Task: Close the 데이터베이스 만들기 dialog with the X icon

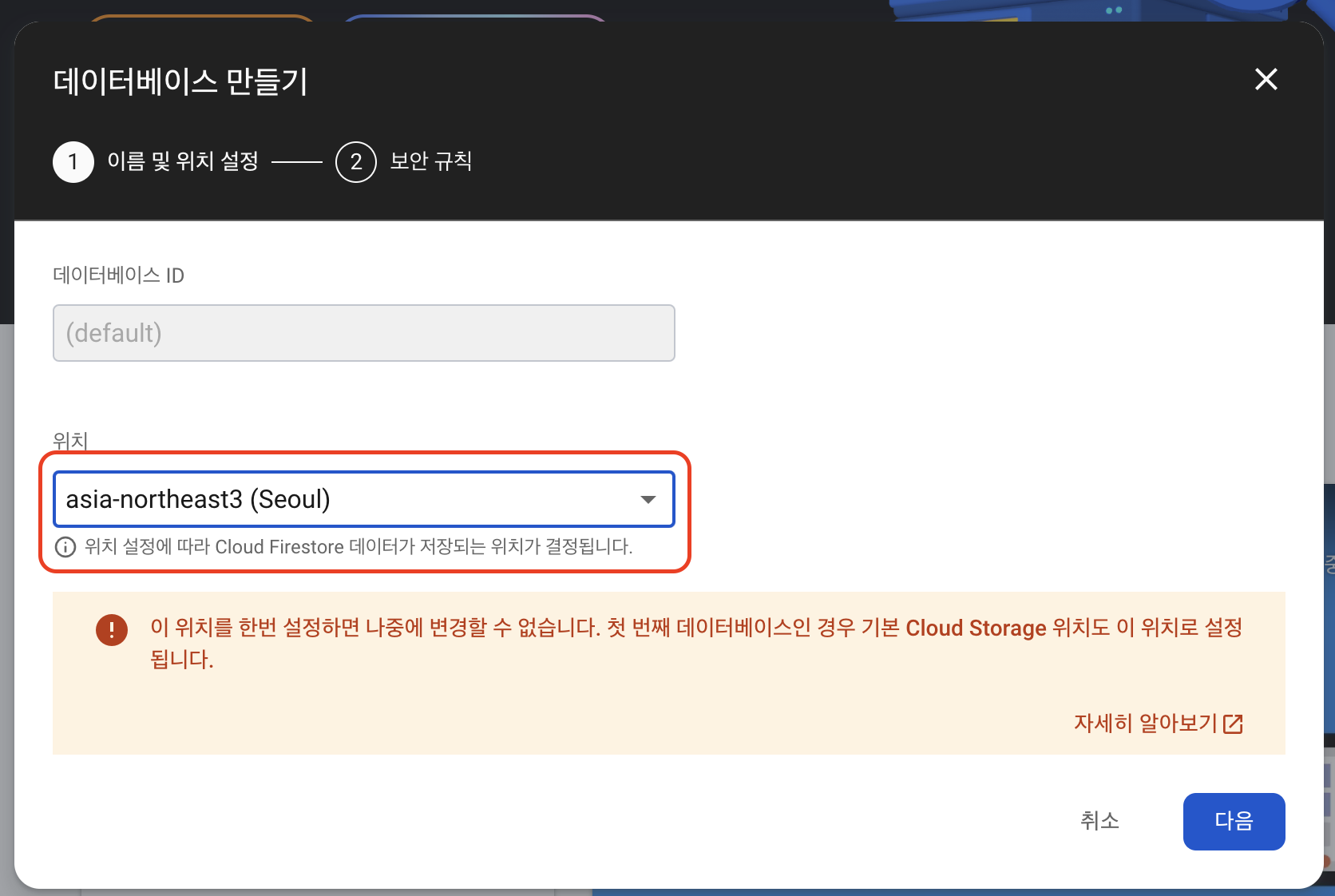Action: coord(1266,79)
